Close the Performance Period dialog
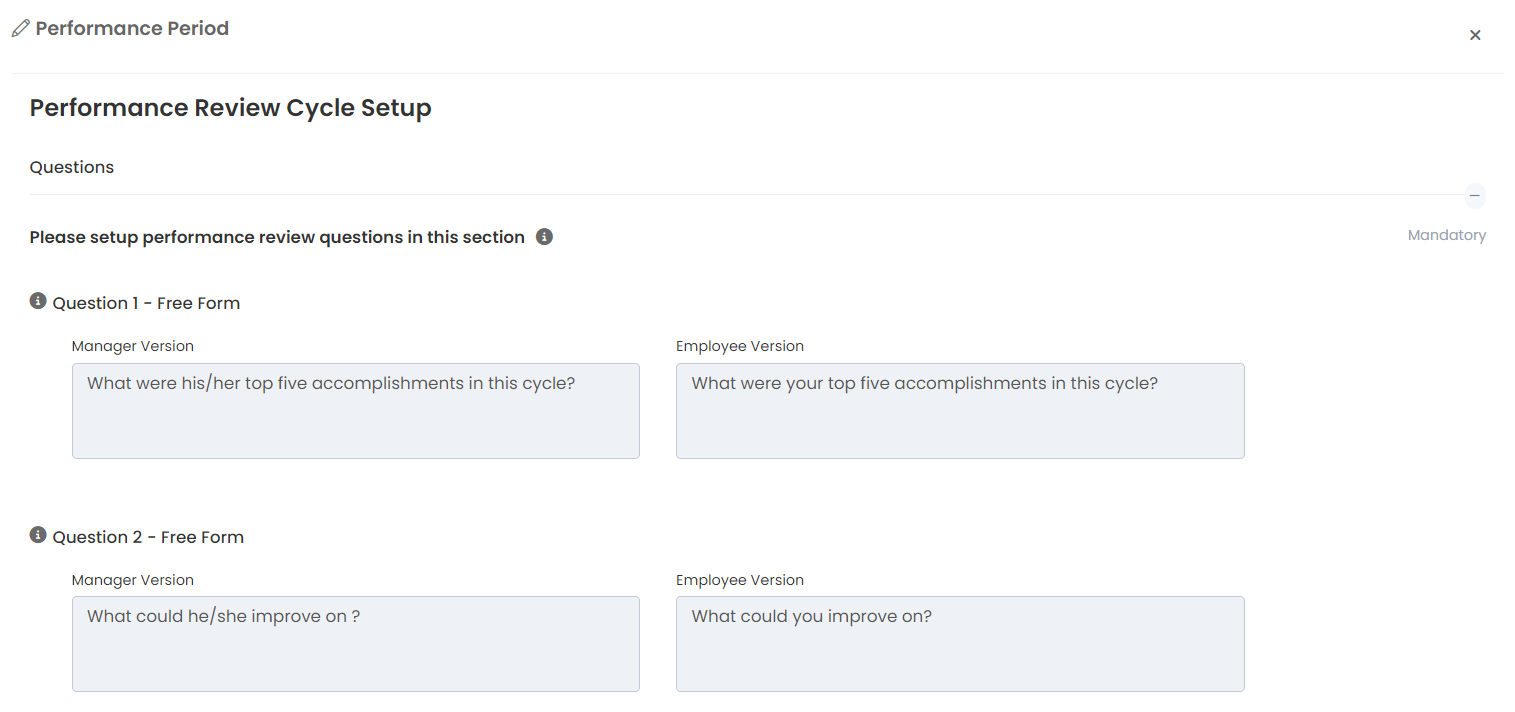The height and width of the screenshot is (712, 1515). click(1474, 35)
